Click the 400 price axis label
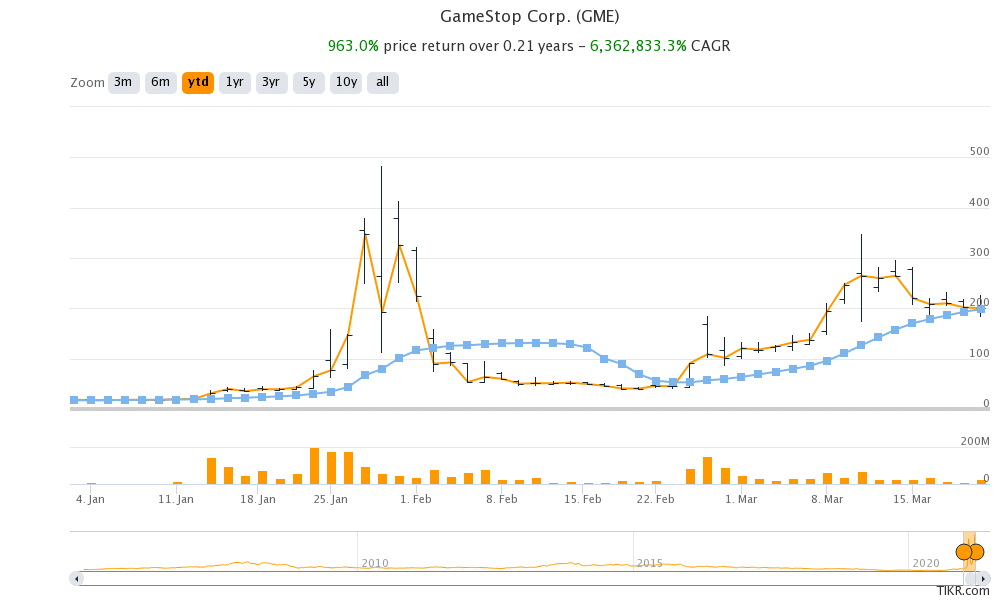Viewport: 1000px width, 600px height. point(980,203)
